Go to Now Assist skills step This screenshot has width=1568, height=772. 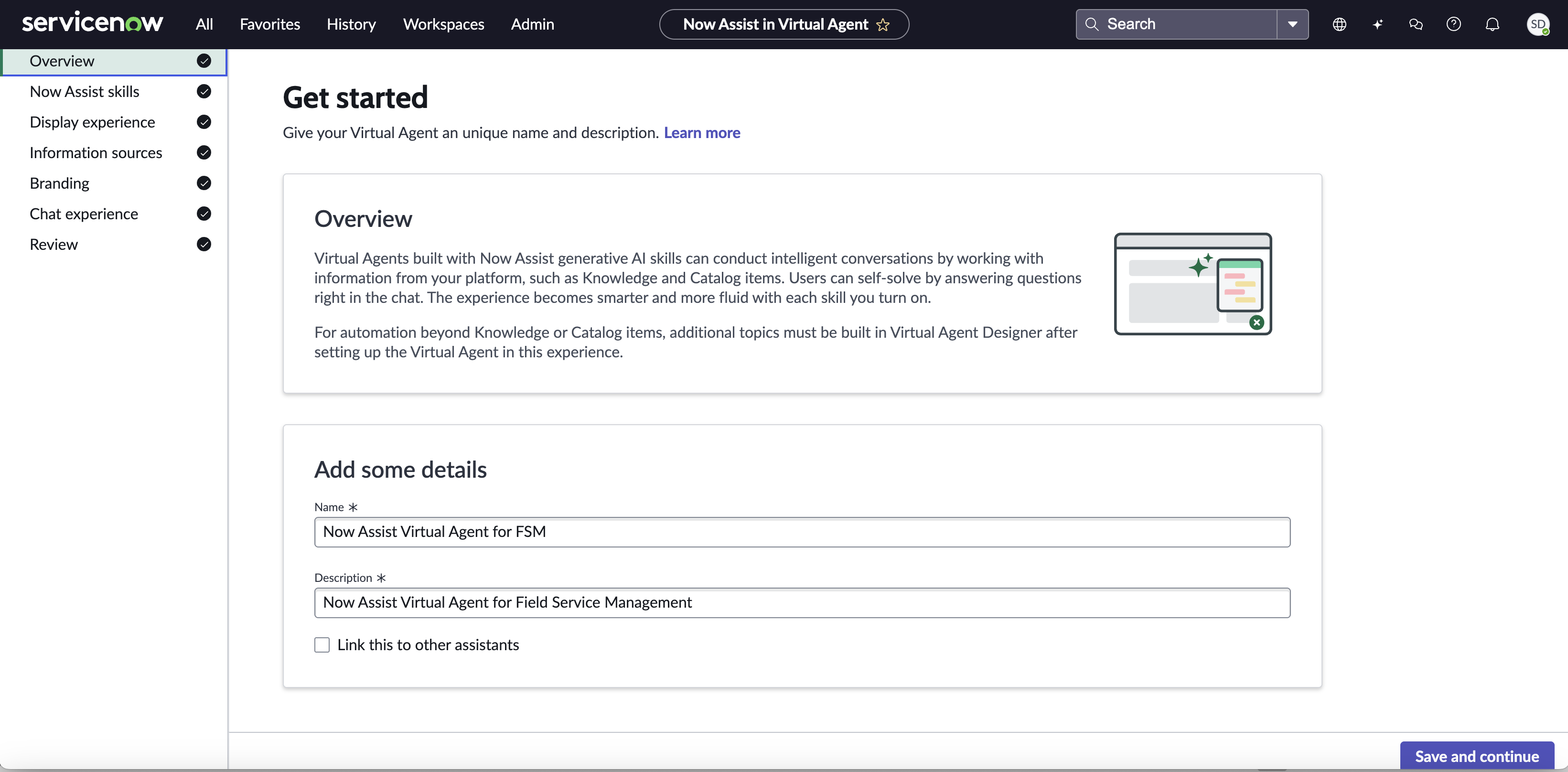(114, 91)
